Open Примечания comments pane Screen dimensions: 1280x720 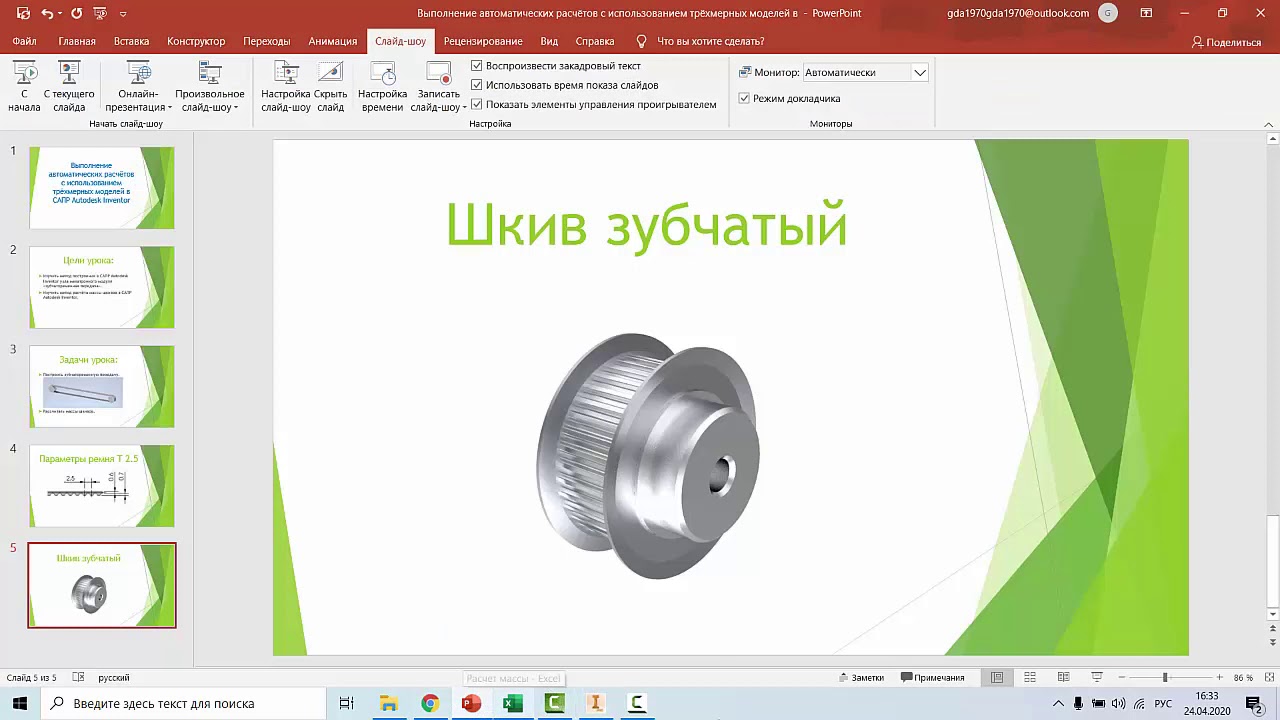933,677
